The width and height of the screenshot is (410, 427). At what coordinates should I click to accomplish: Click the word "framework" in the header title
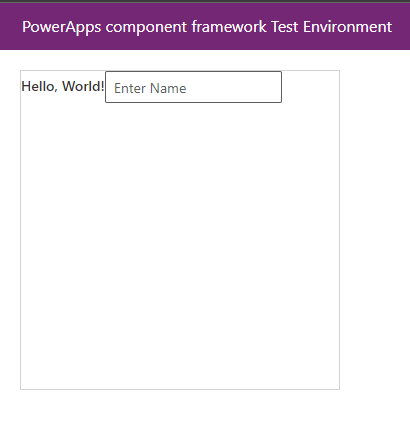tap(229, 27)
